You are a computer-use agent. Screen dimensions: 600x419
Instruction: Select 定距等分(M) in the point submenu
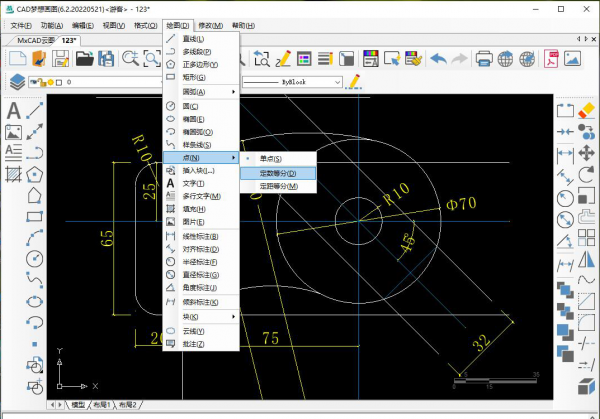[x=278, y=186]
